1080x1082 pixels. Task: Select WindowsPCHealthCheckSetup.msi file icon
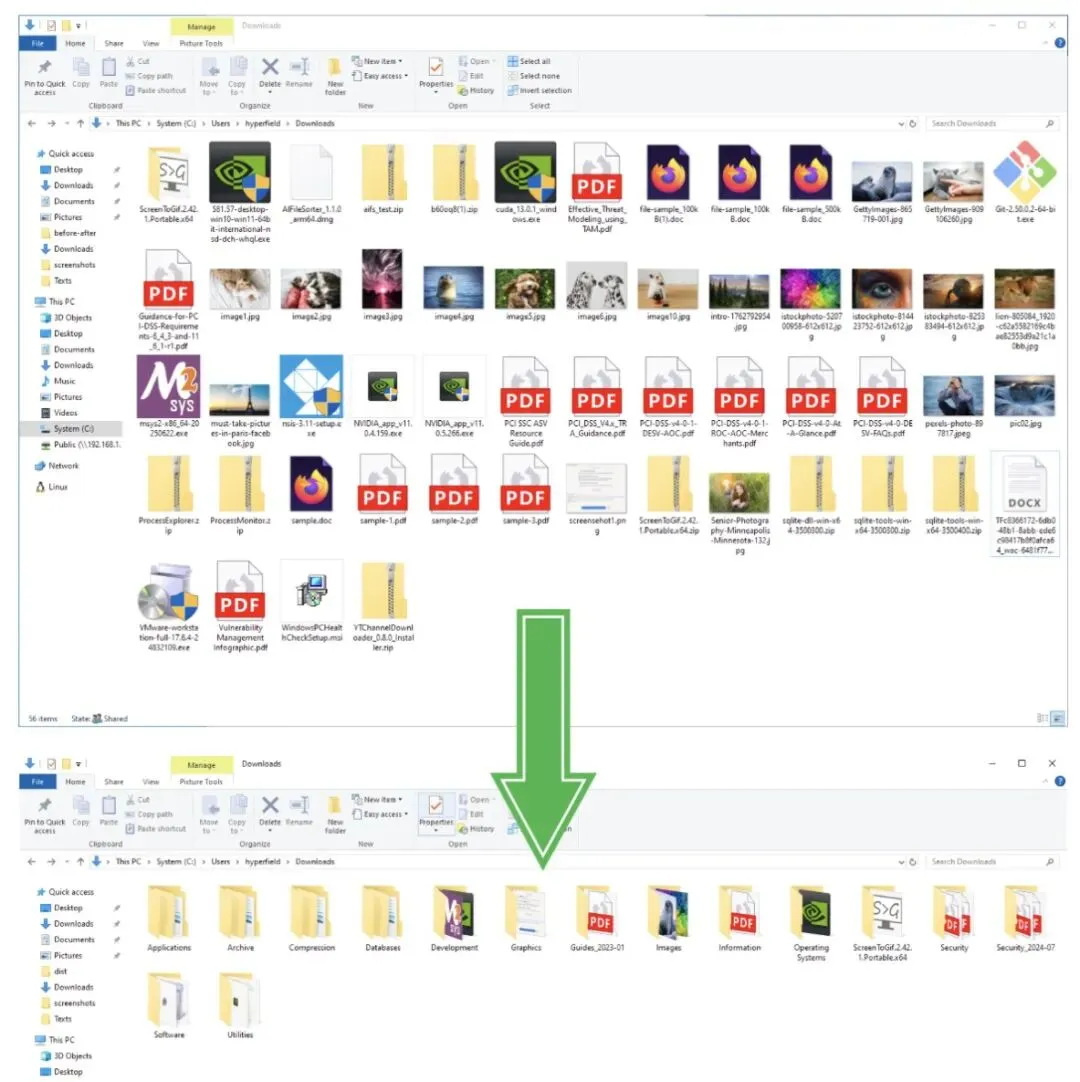(311, 592)
